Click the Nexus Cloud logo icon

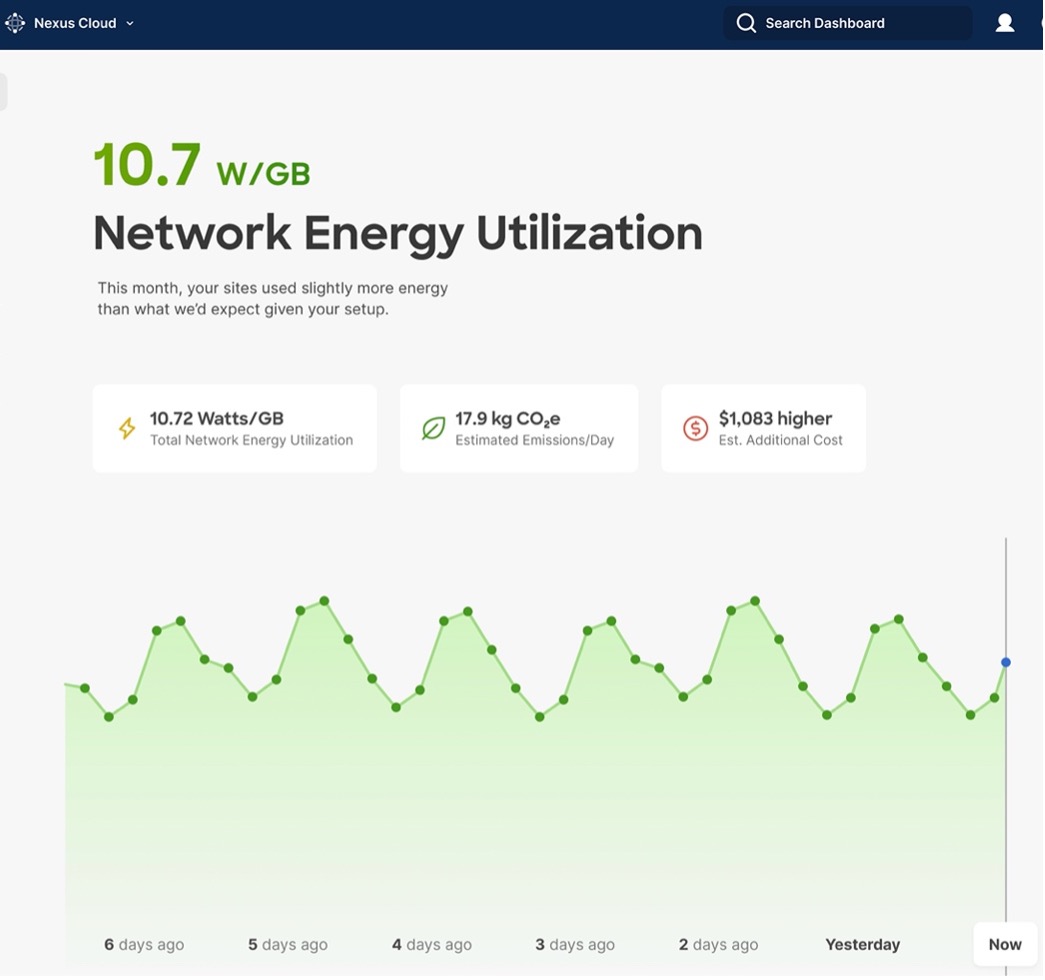(x=15, y=23)
